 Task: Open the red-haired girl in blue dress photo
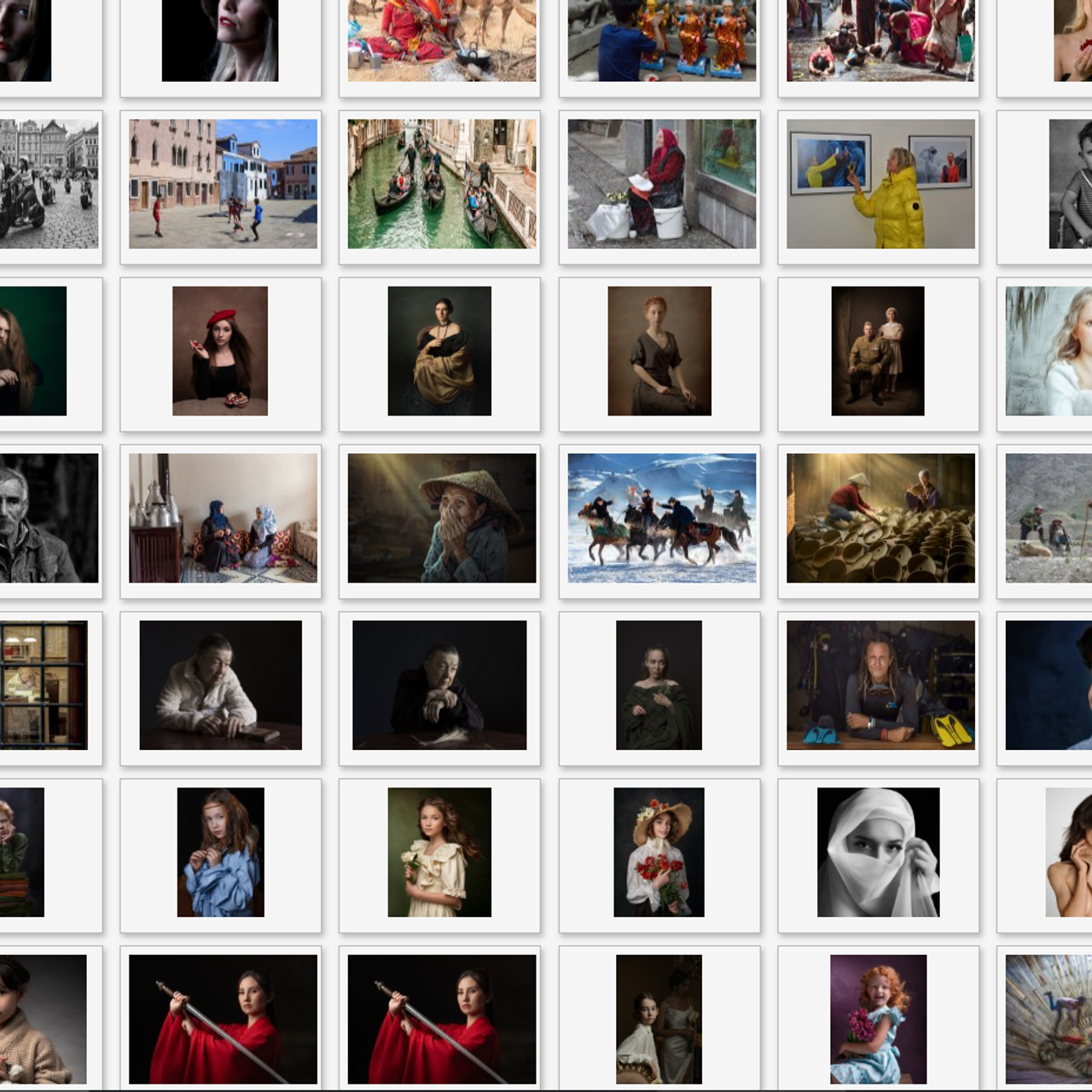[x=878, y=1019]
